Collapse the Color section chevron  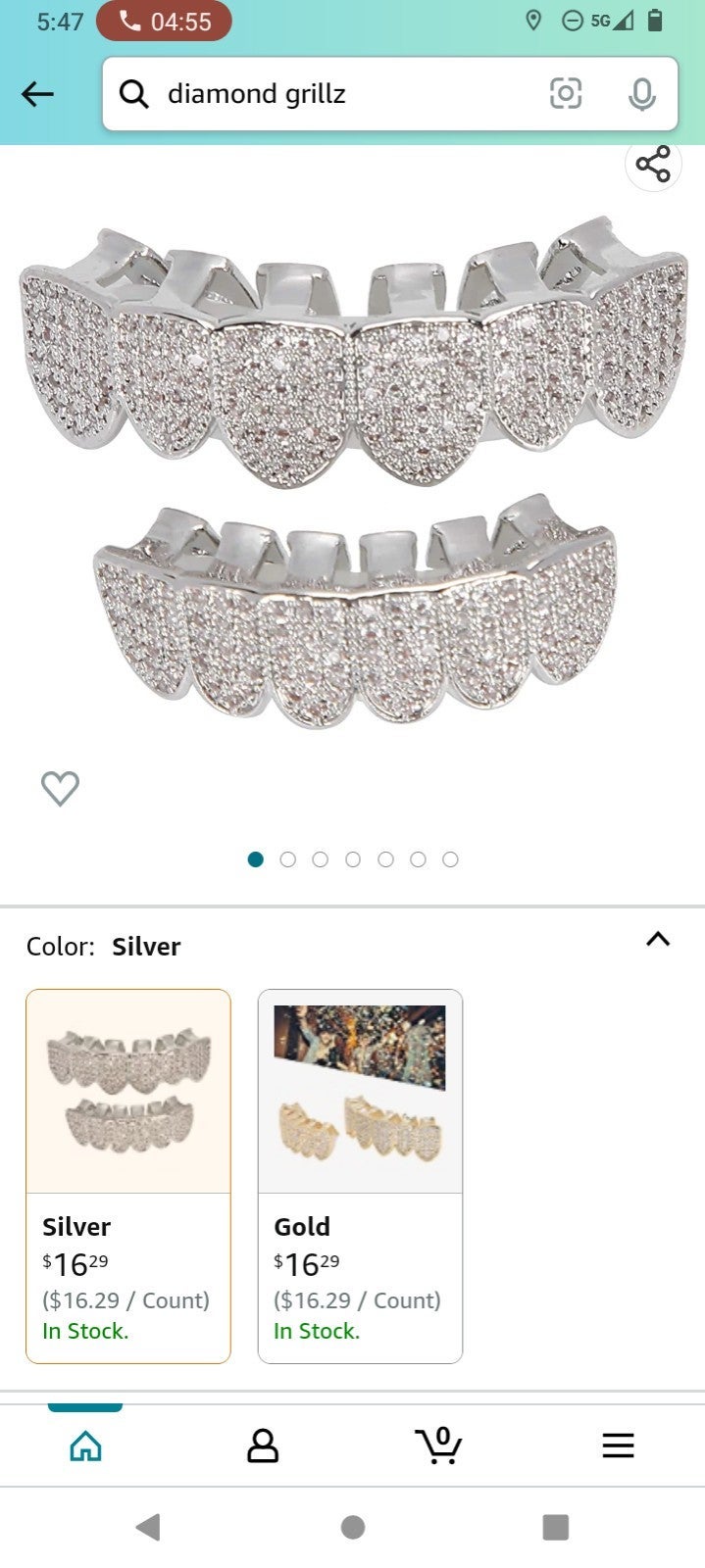click(x=658, y=939)
